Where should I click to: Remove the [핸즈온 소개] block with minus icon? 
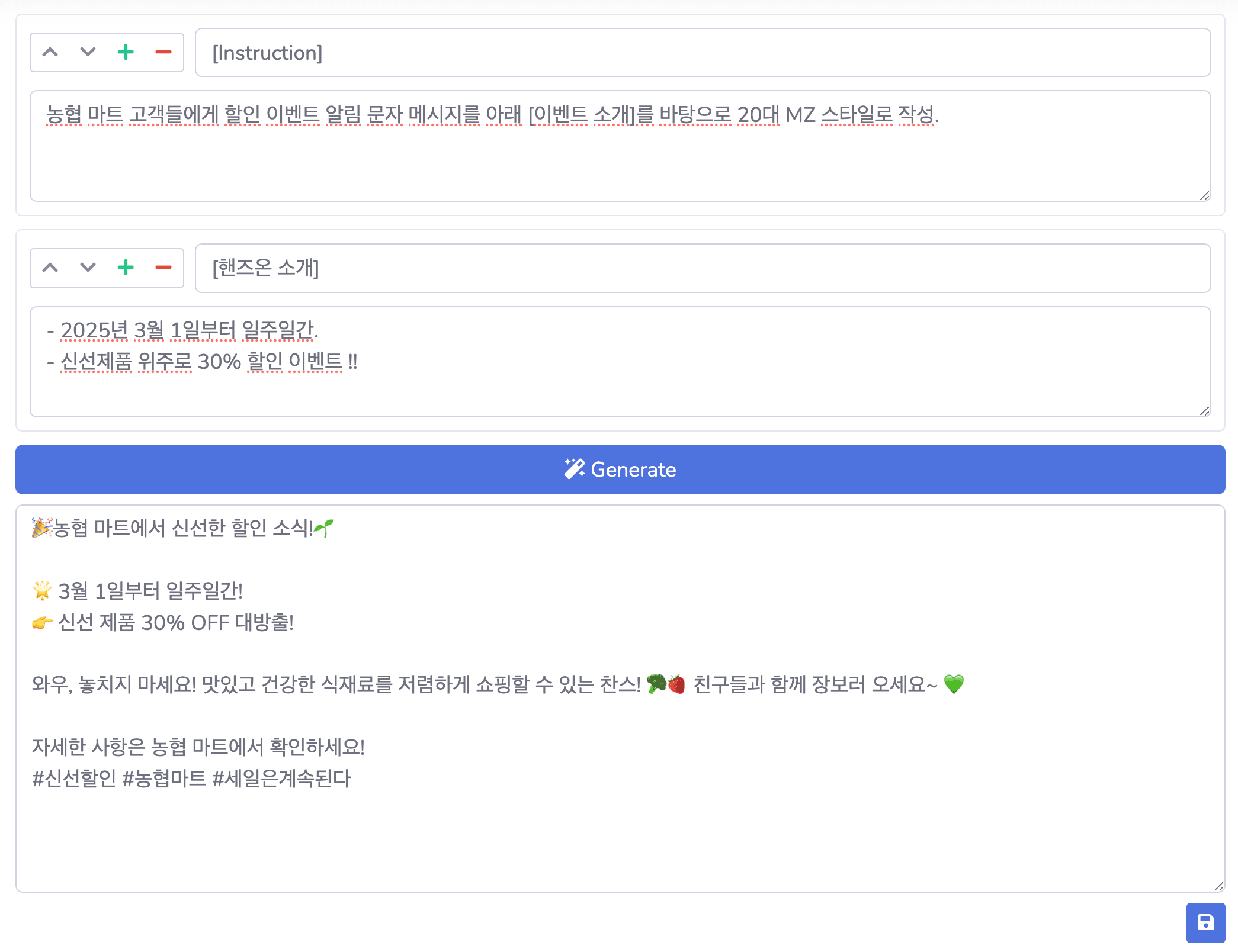[163, 268]
